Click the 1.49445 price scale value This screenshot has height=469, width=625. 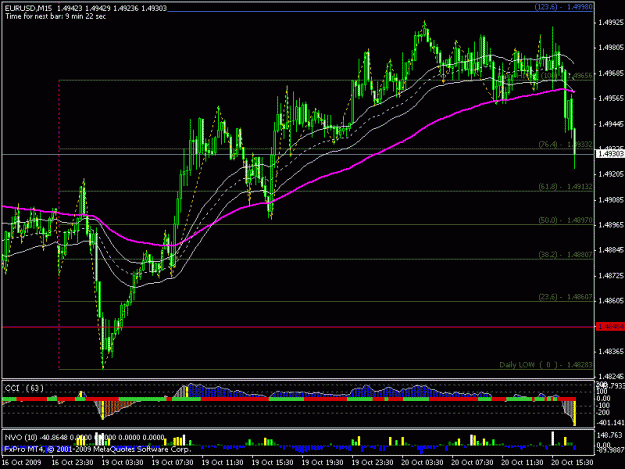pyautogui.click(x=611, y=124)
